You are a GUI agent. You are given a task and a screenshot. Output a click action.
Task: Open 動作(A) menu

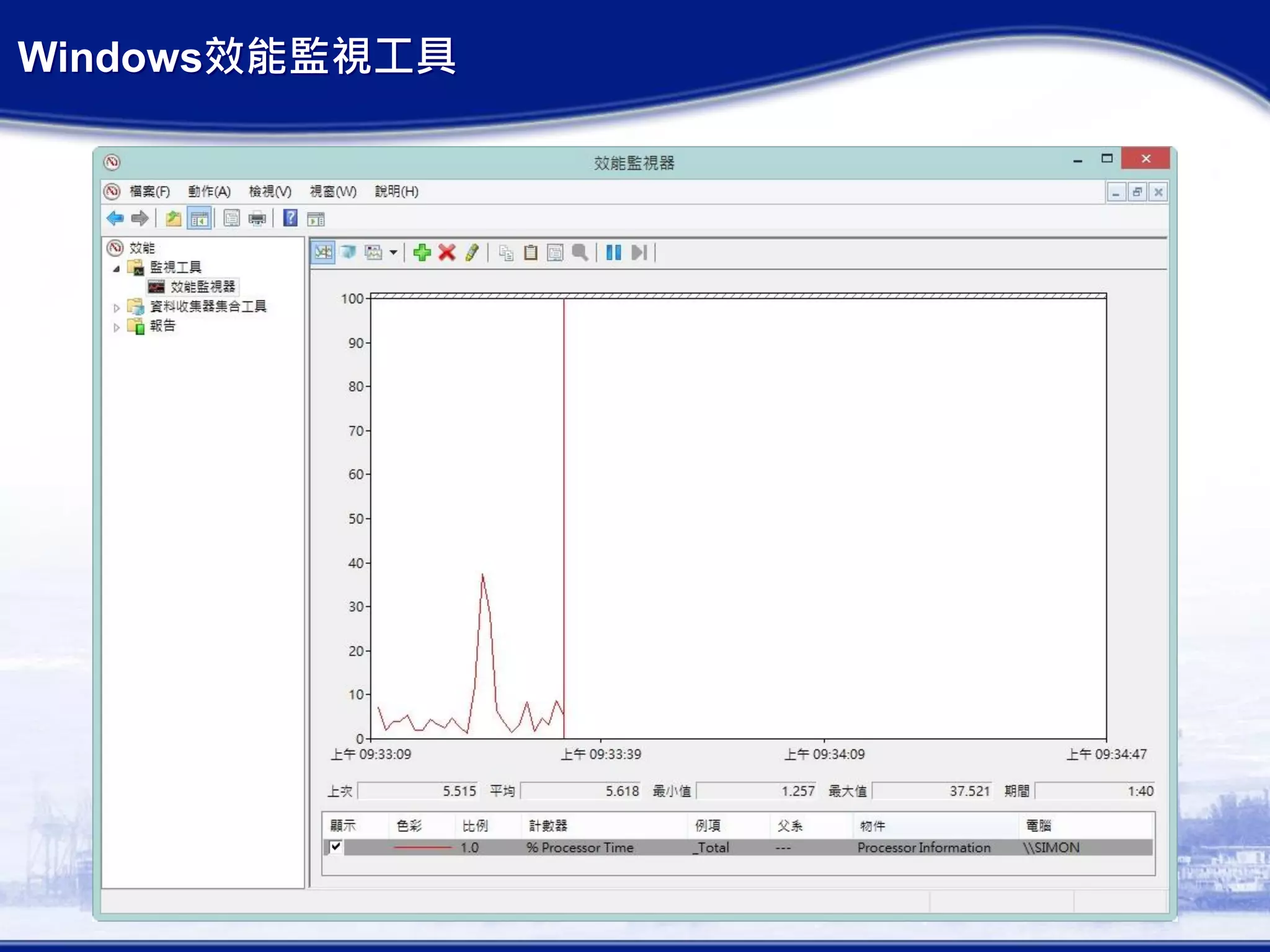209,192
